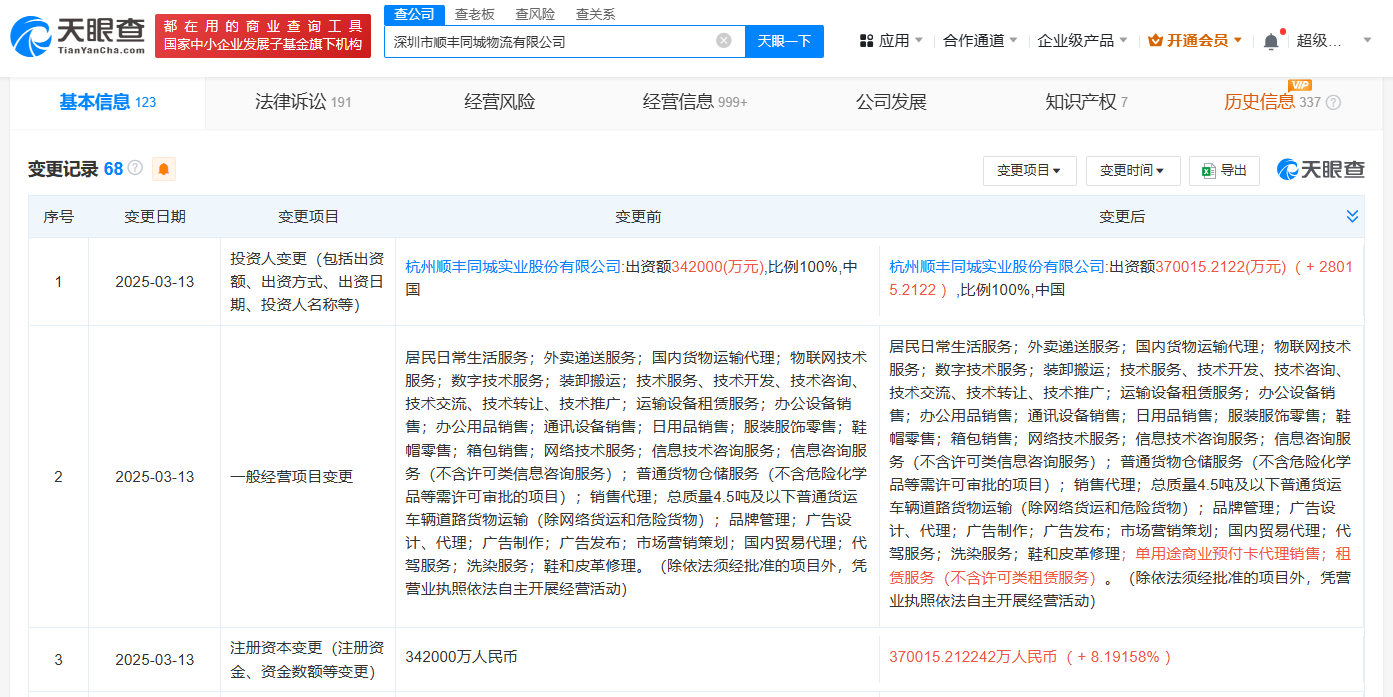The image size is (1393, 697).
Task: Click the Tianyancha watermark logo above the table
Action: [x=1318, y=168]
